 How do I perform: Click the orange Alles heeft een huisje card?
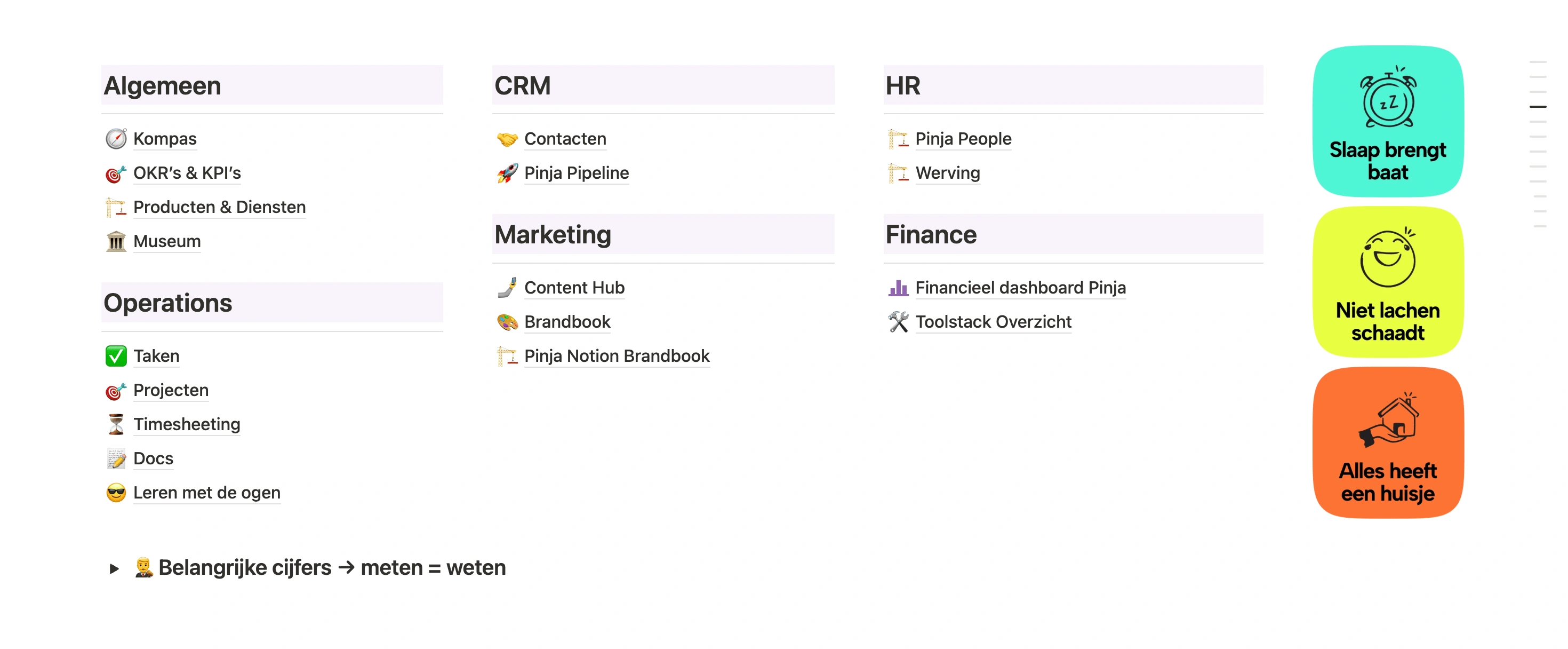coord(1387,443)
